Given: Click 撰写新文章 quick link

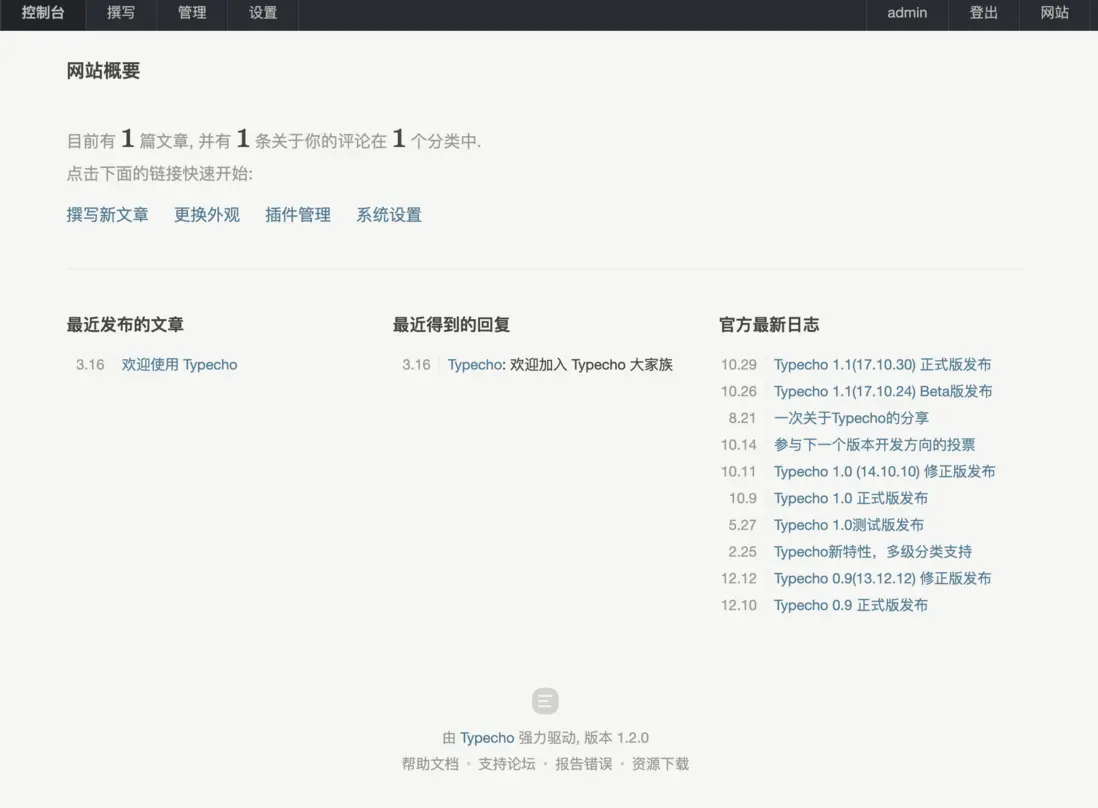Looking at the screenshot, I should (107, 214).
